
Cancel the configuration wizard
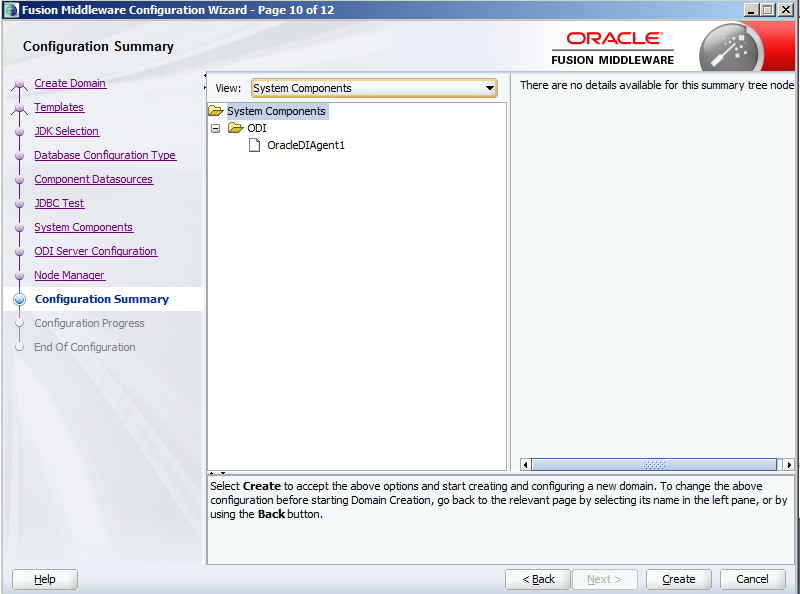tap(752, 579)
